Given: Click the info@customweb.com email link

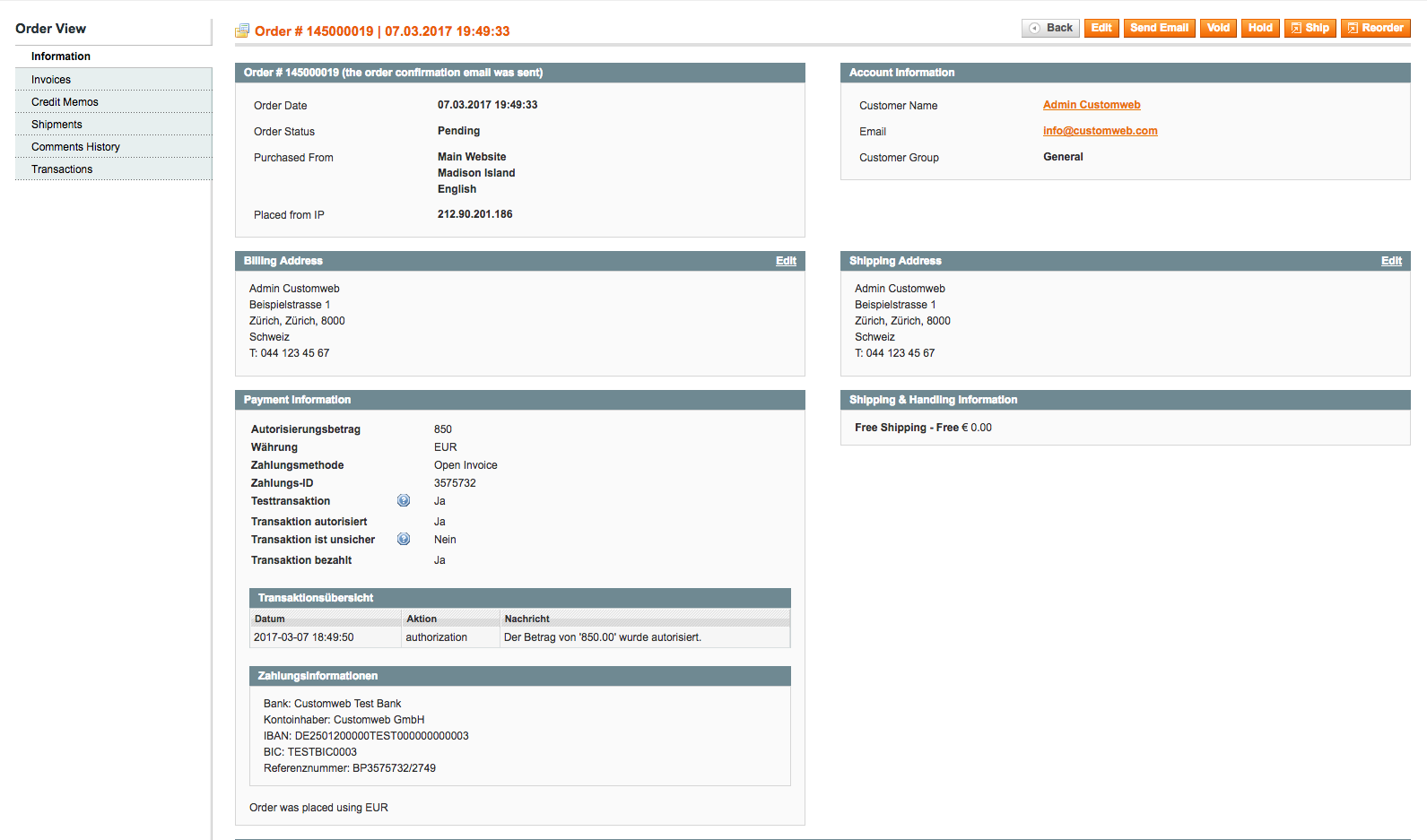Looking at the screenshot, I should (1100, 131).
